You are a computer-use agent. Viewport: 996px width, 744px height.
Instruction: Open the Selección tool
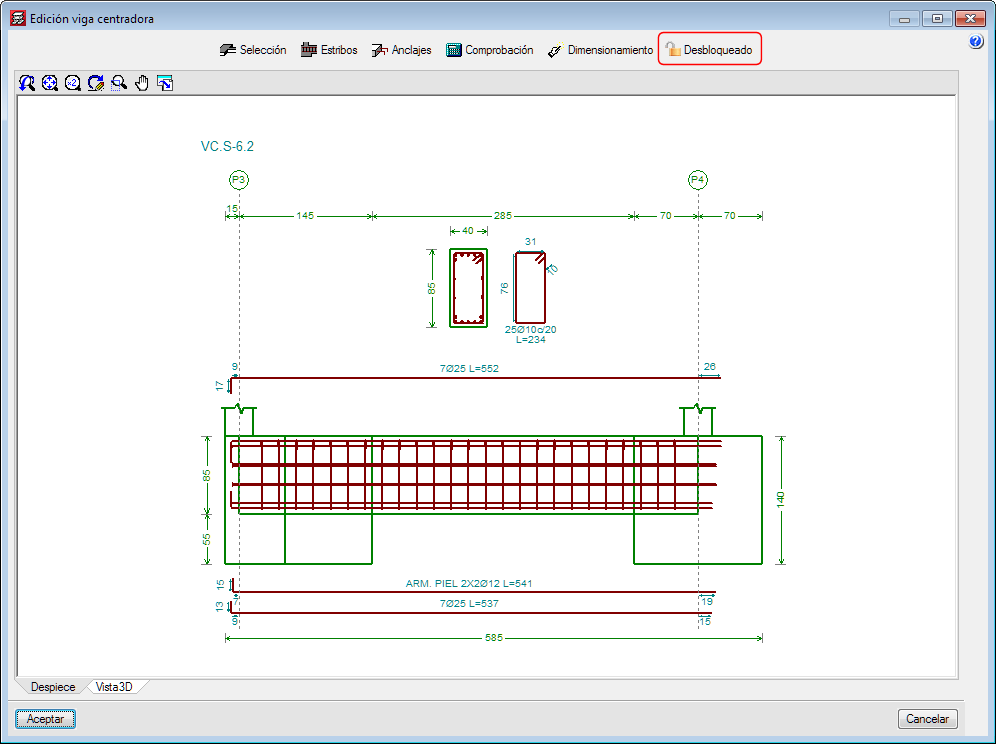click(x=253, y=50)
